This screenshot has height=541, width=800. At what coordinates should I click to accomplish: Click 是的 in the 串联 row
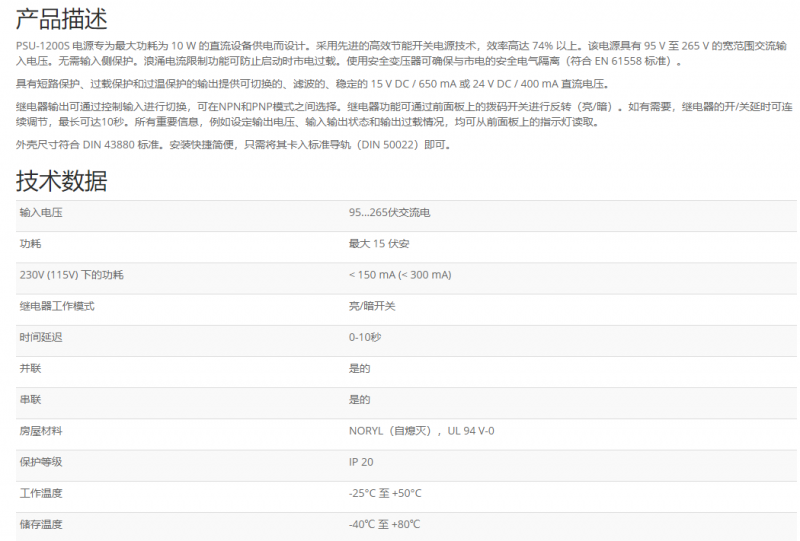359,400
